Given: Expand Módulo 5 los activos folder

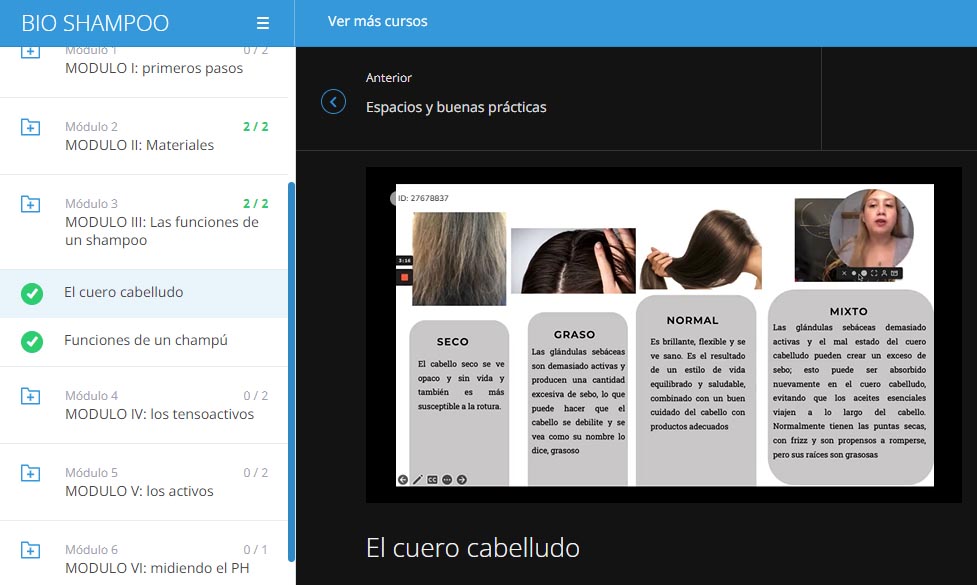Looking at the screenshot, I should (31, 473).
